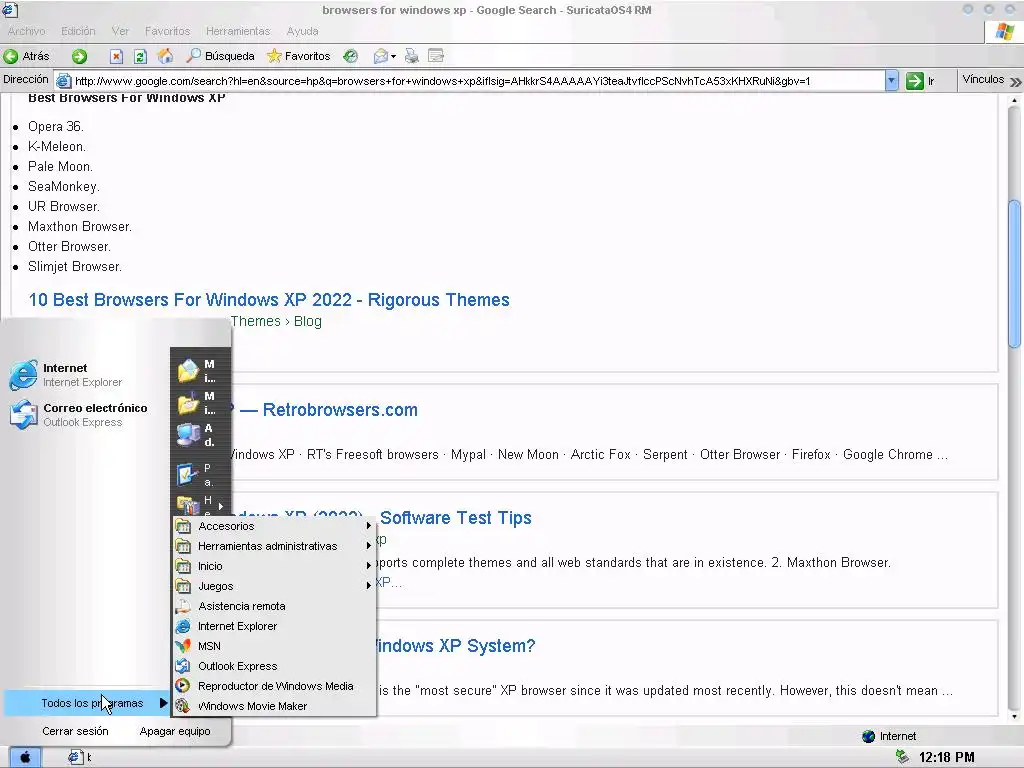Screen dimensions: 1024x768
Task: Go back with the Atrás button
Action: [27, 56]
